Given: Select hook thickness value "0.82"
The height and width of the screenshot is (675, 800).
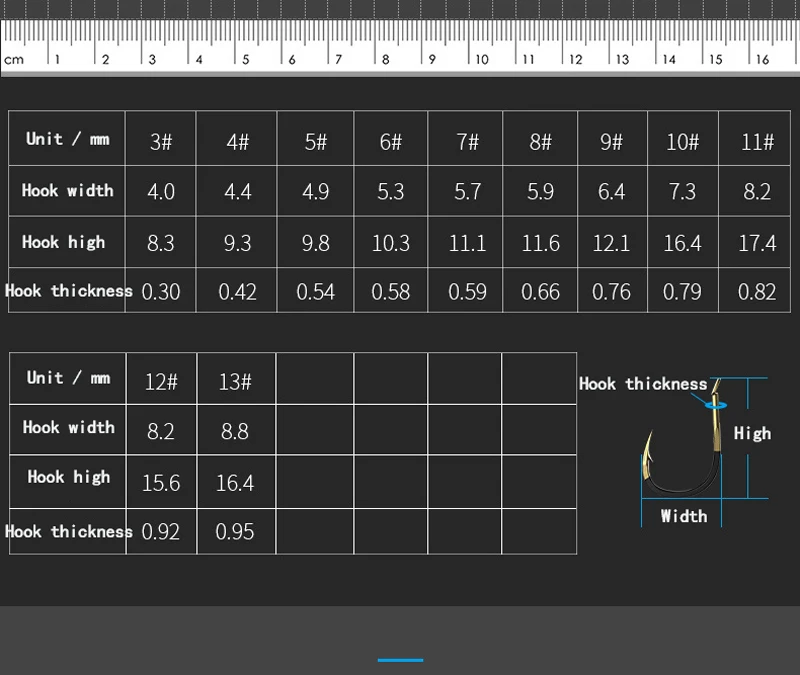Looking at the screenshot, I should [x=757, y=292].
